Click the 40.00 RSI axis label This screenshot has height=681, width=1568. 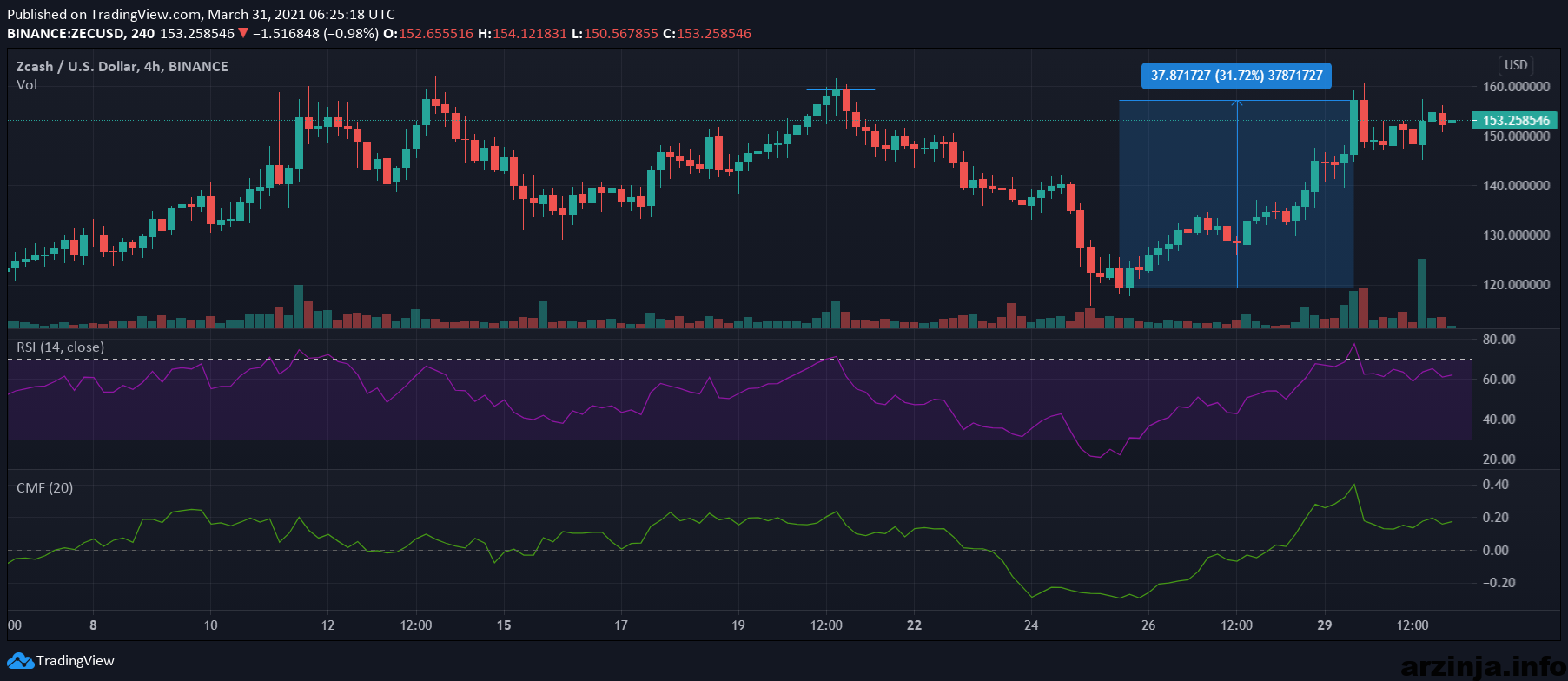click(1499, 420)
